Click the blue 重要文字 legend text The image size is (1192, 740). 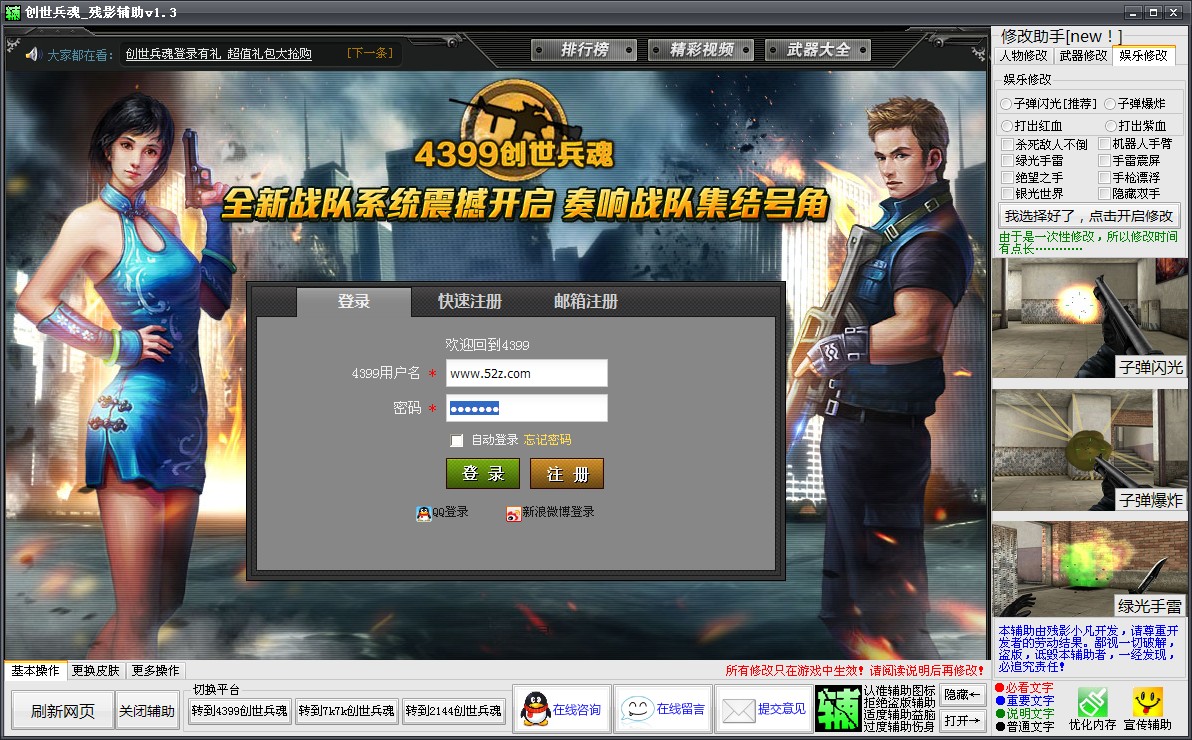[1029, 700]
